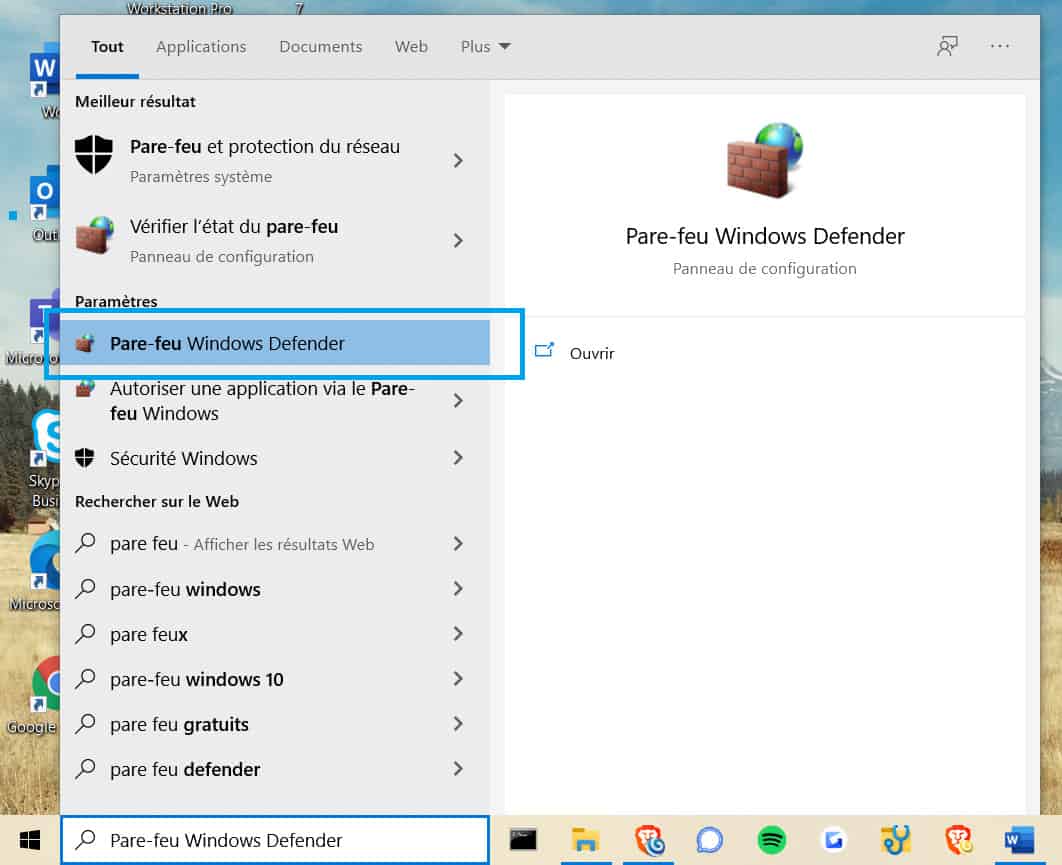The width and height of the screenshot is (1062, 865).
Task: Click Ouvrir to open the firewall
Action: click(x=591, y=353)
